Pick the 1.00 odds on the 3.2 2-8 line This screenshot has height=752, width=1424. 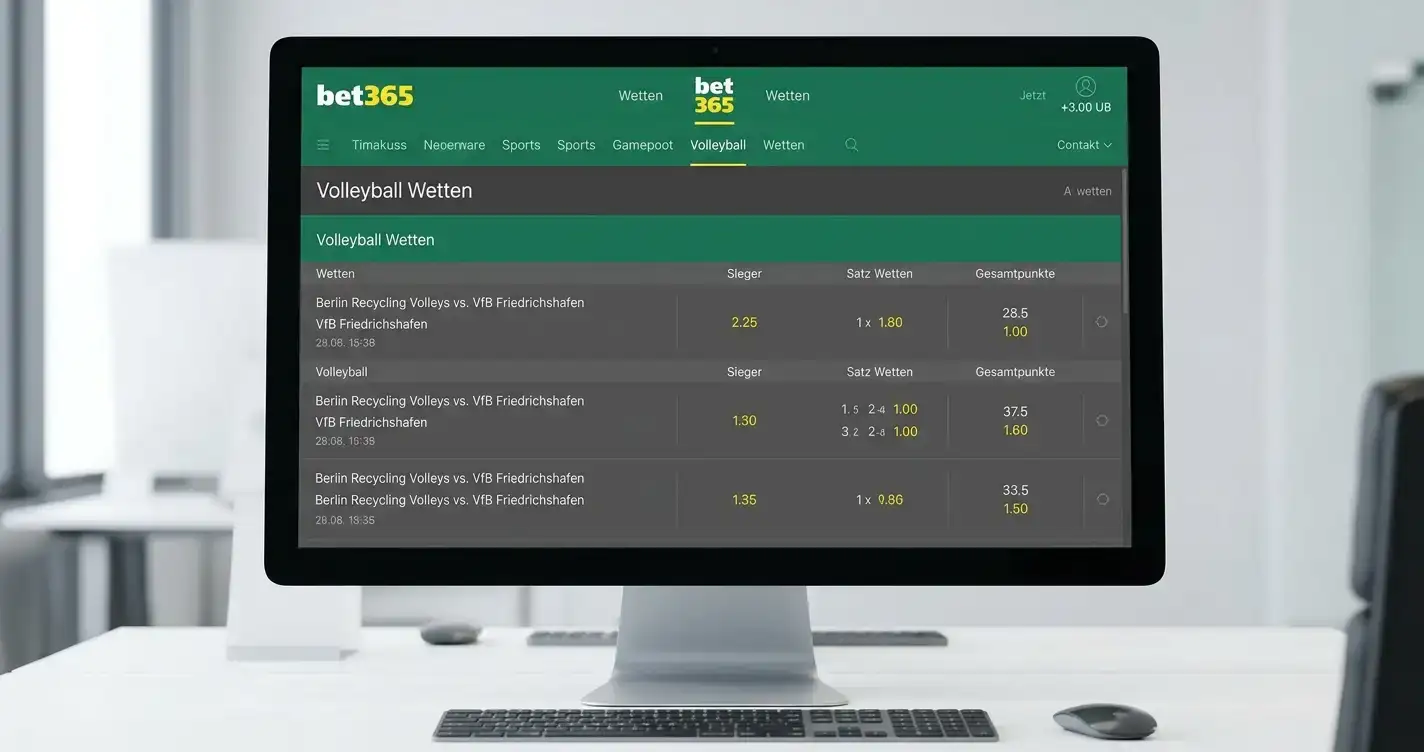coord(905,432)
